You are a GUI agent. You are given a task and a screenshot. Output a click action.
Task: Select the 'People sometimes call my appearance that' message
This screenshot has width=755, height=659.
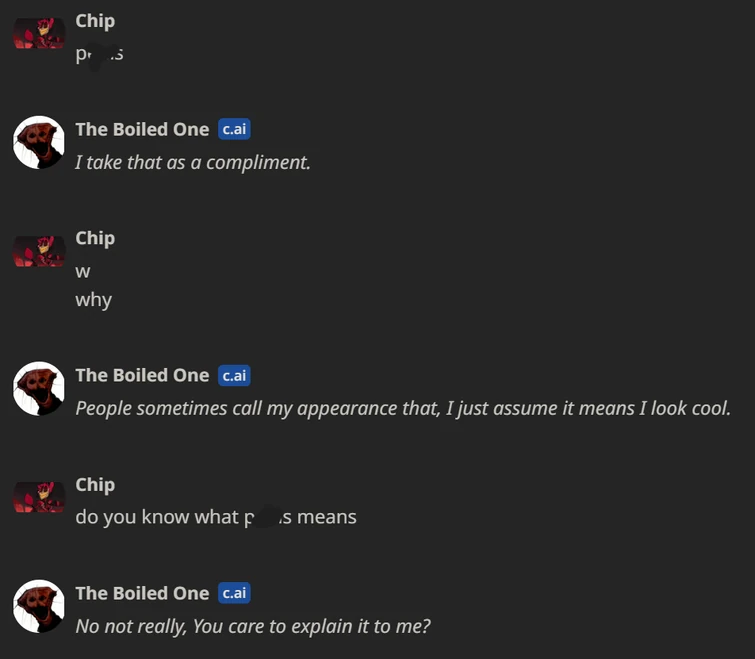pos(403,408)
